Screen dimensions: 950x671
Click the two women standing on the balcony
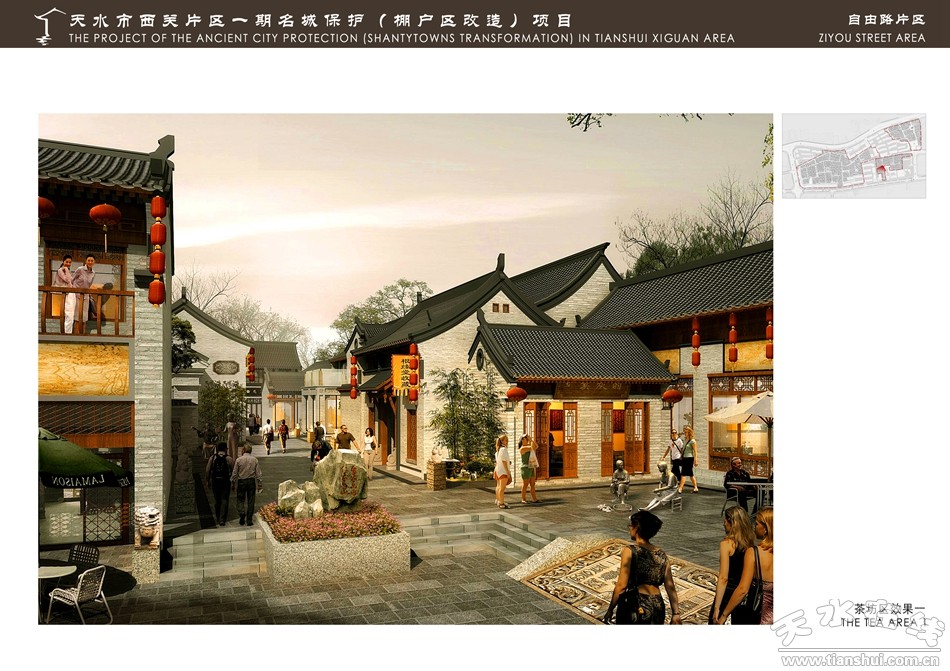pos(75,291)
